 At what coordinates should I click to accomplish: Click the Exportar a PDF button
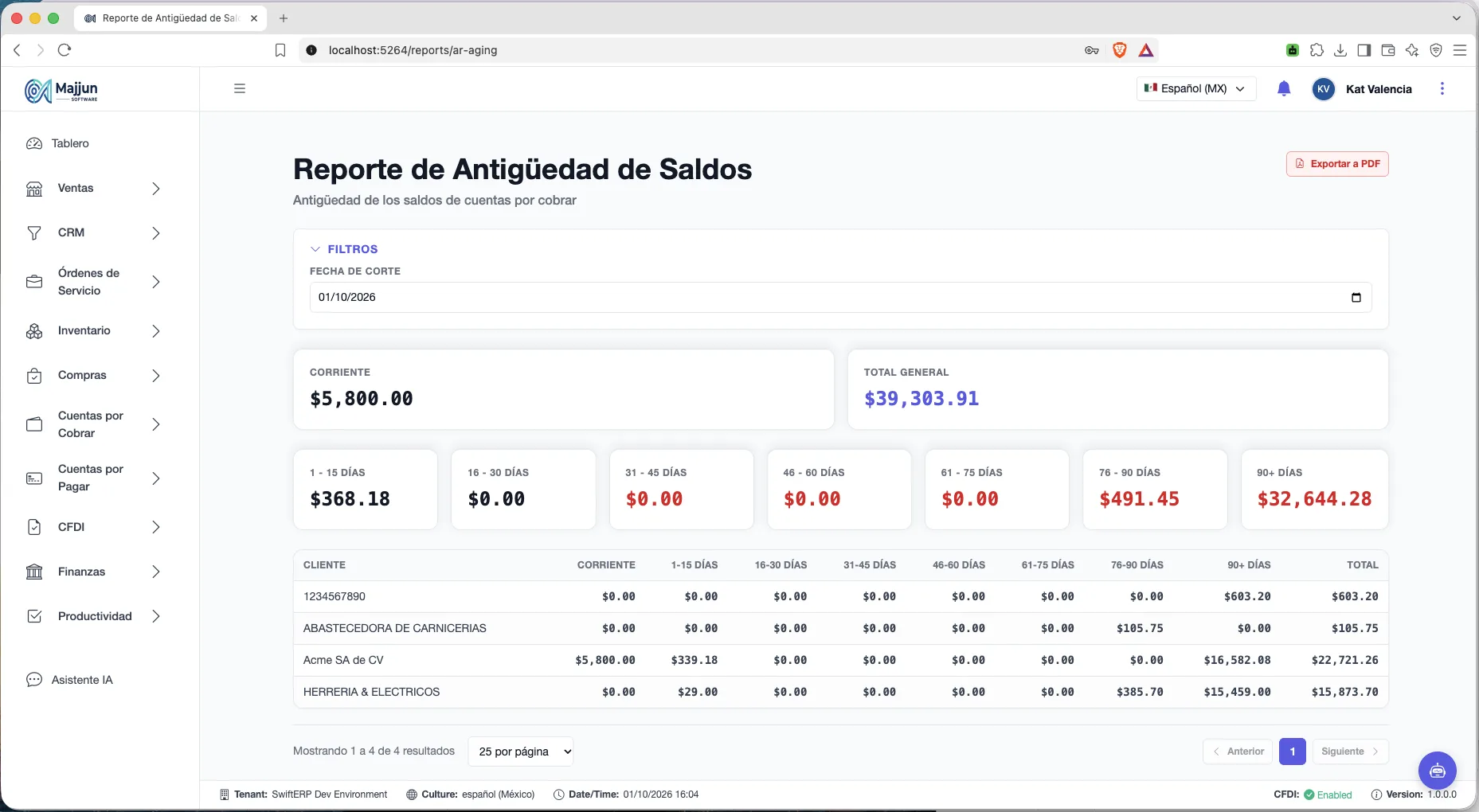1337,164
